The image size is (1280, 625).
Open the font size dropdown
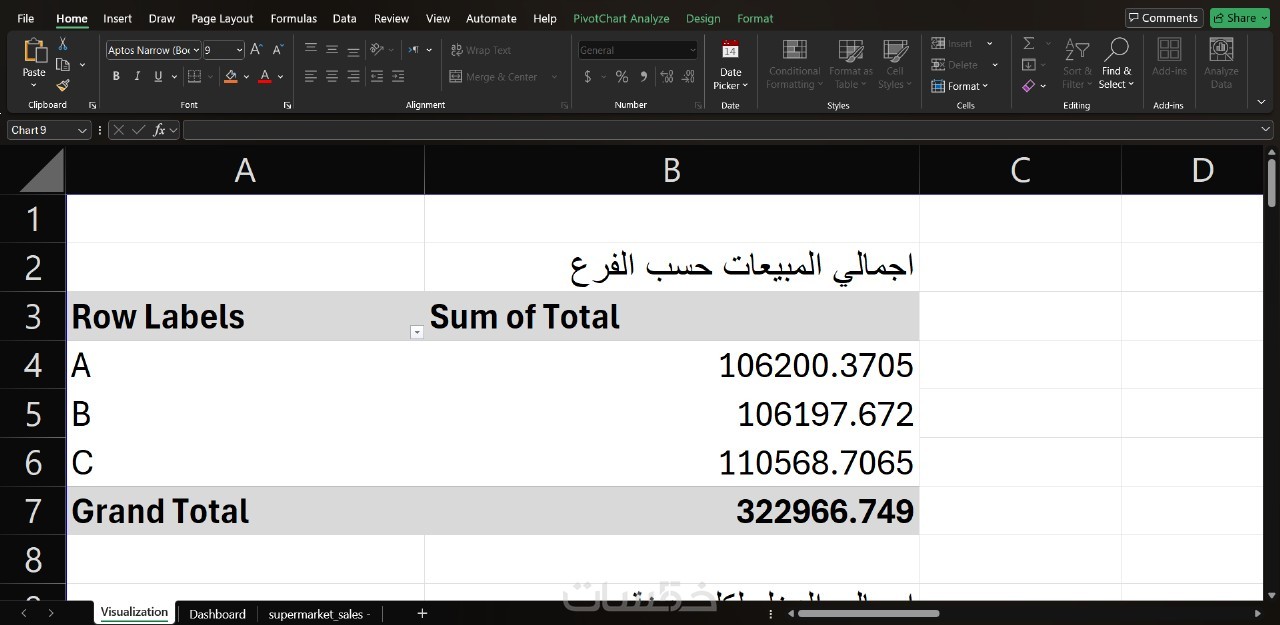[238, 50]
